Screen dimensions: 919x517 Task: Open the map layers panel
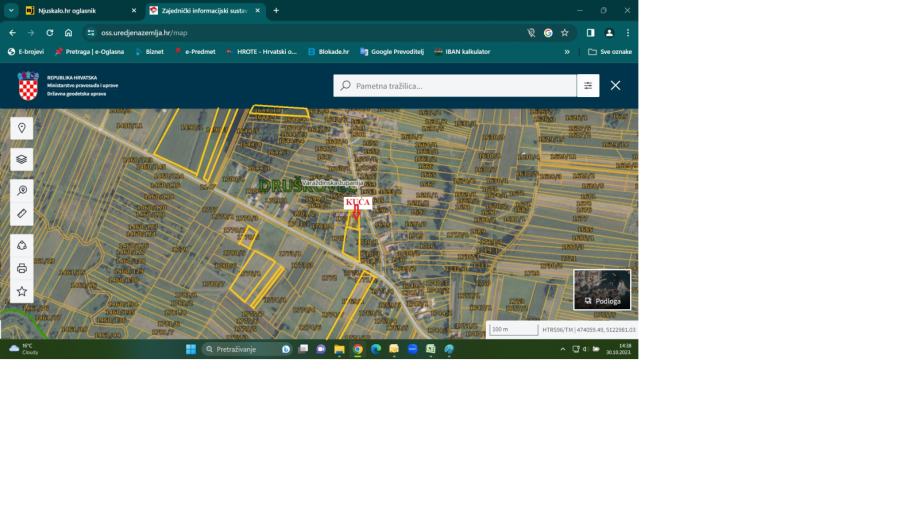(22, 159)
